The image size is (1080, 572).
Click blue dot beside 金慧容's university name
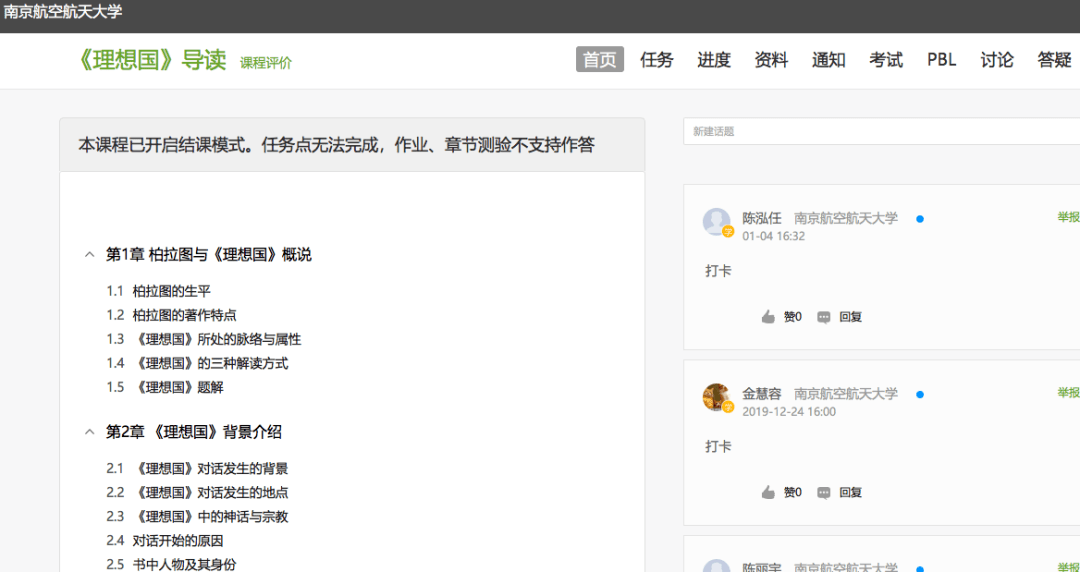point(920,395)
